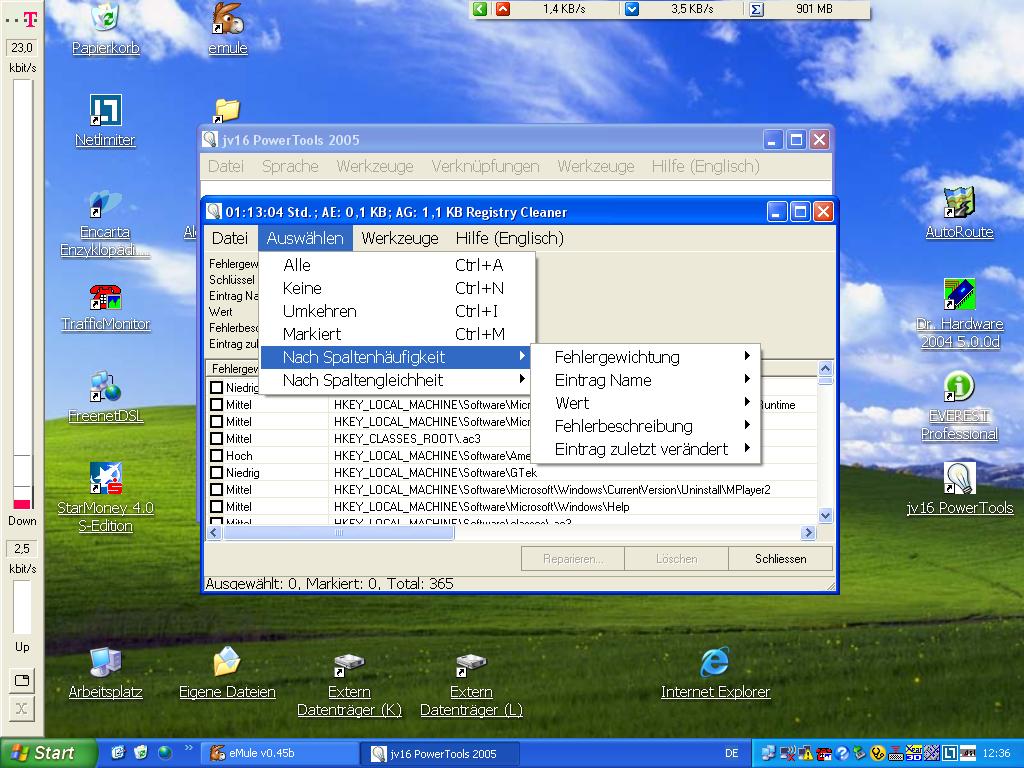Launch StarMoney 4.0 S-Edition shortcut
The width and height of the screenshot is (1024, 768).
[105, 498]
